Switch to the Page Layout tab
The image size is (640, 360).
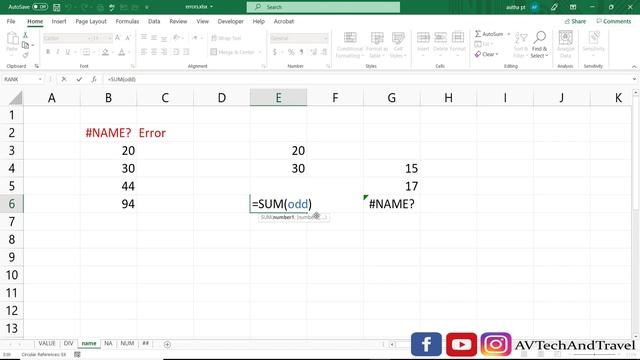(x=91, y=21)
